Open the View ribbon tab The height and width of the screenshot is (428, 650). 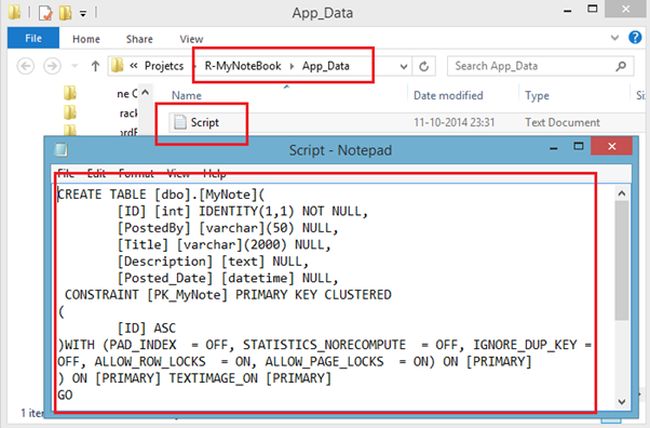[x=191, y=39]
